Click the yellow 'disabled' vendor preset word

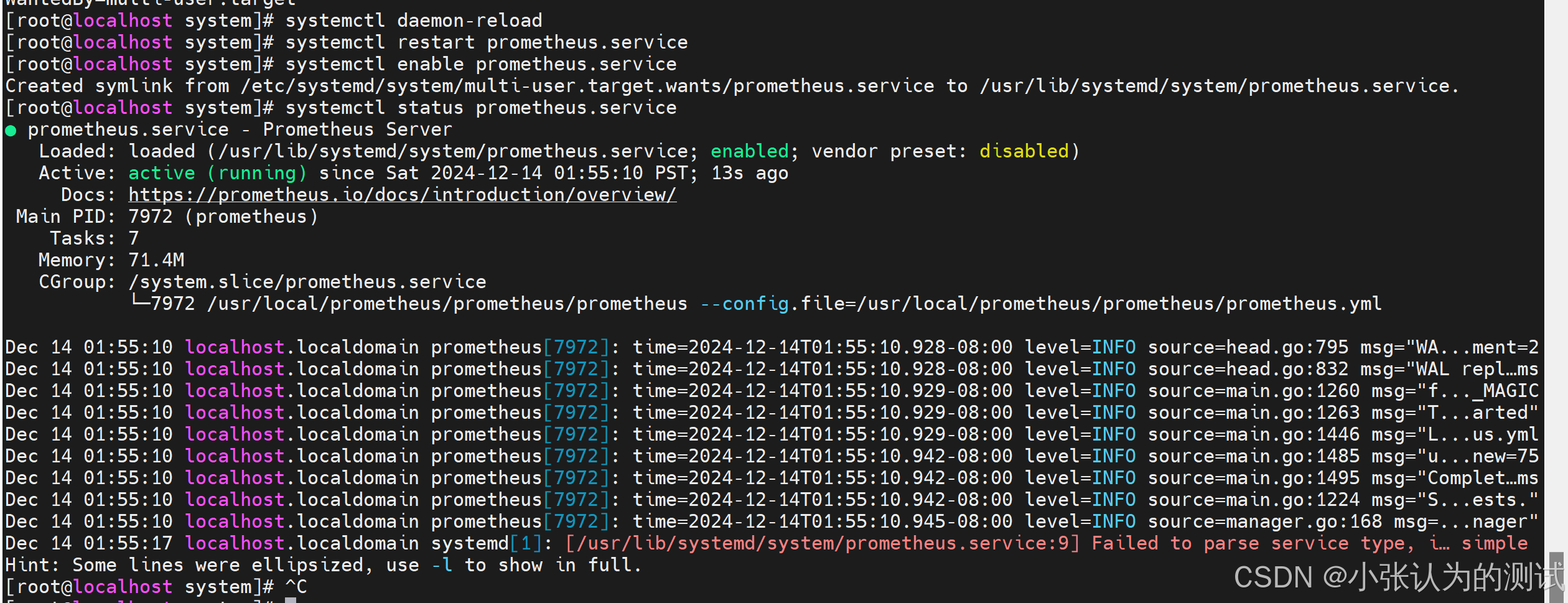1024,151
